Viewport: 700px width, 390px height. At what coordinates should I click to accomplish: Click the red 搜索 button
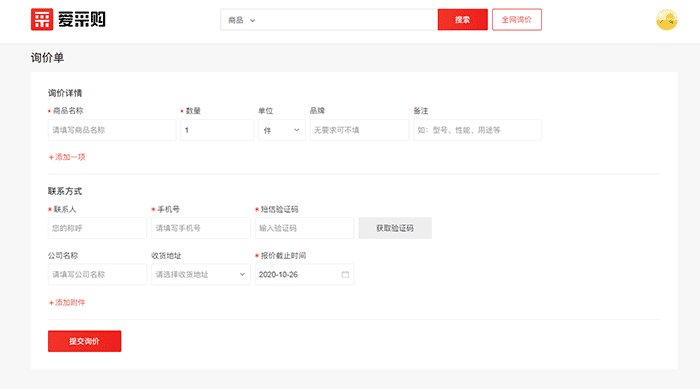[x=462, y=20]
